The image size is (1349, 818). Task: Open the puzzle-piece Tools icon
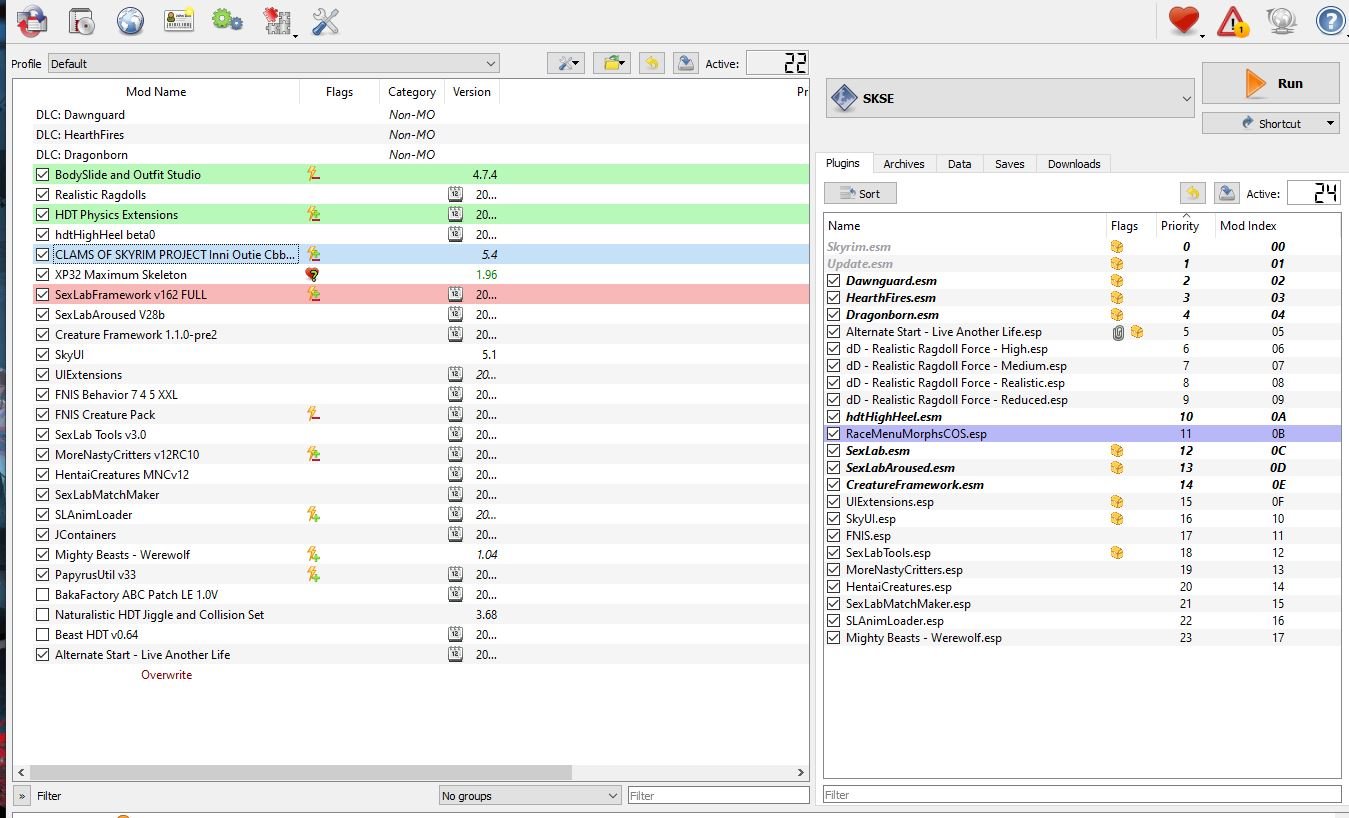(x=277, y=20)
